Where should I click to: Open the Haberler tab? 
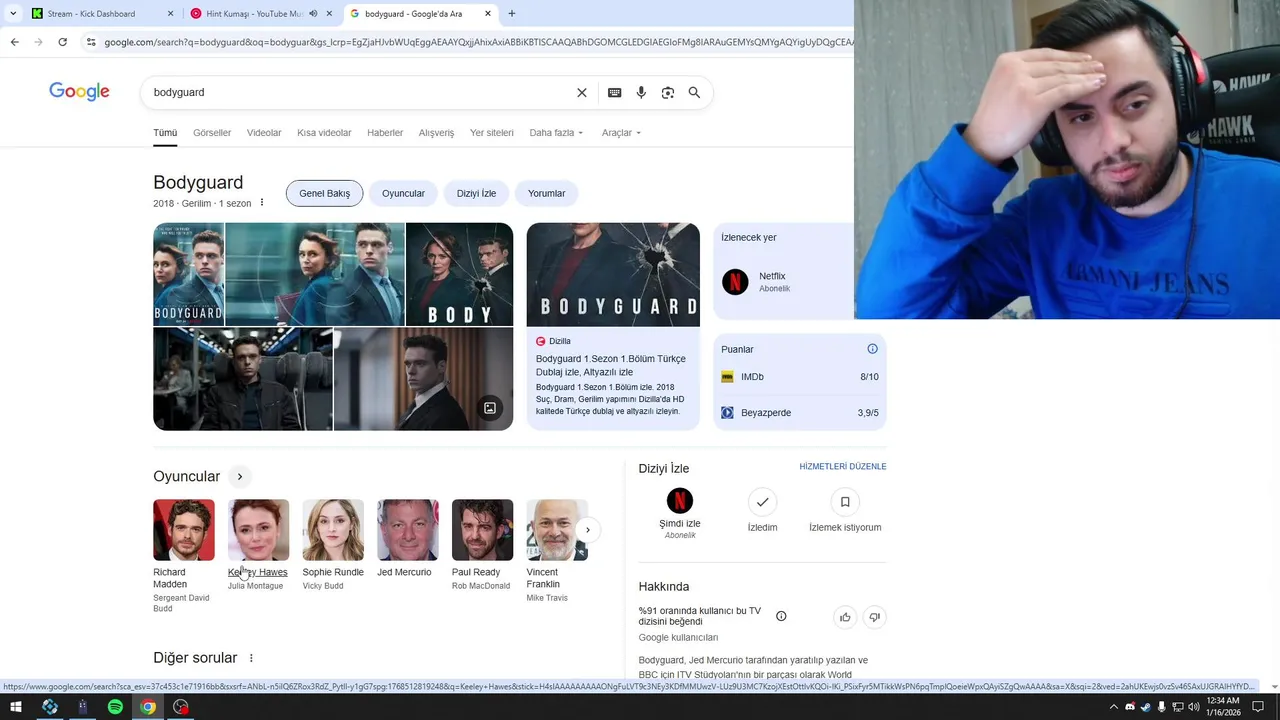pos(385,133)
